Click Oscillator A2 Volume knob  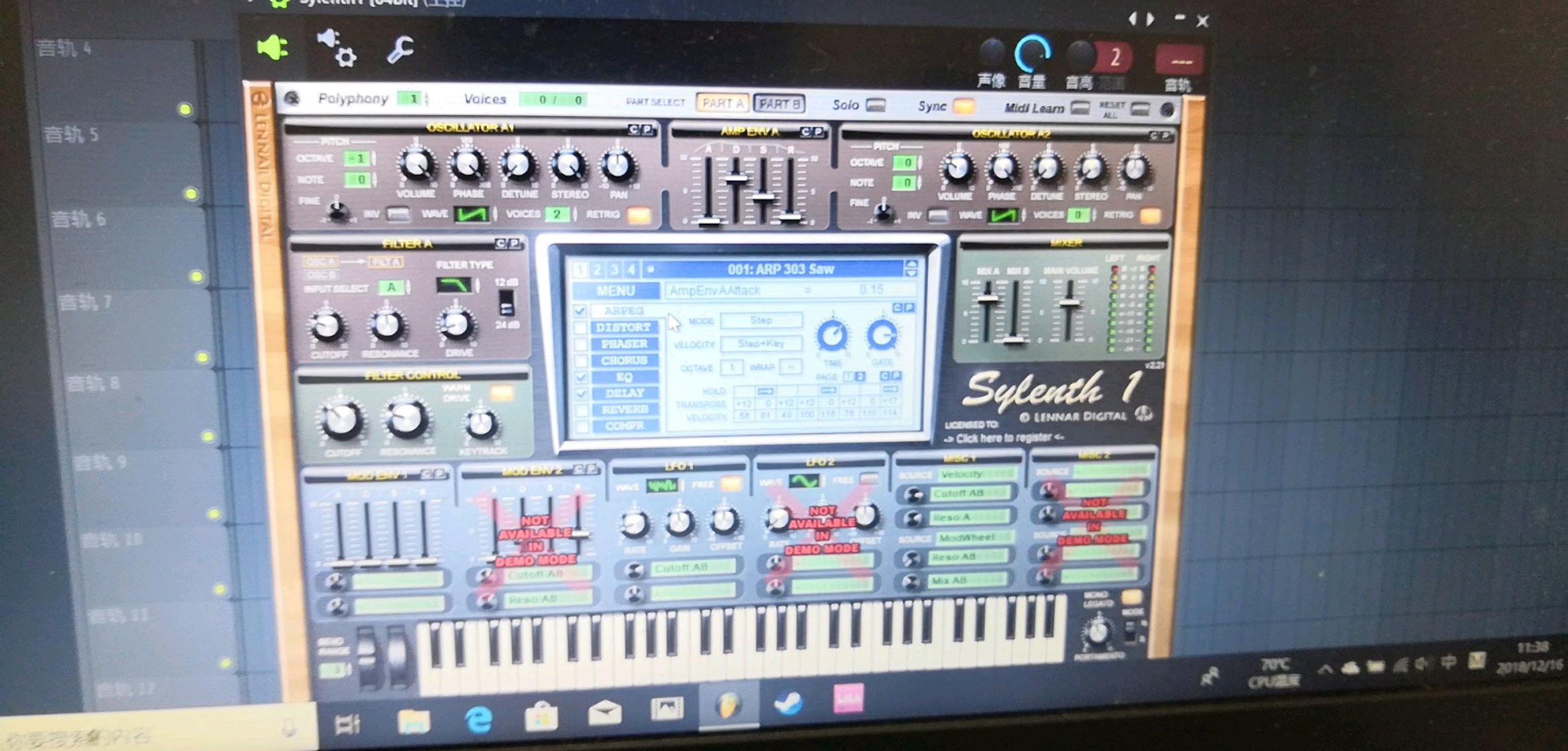click(957, 169)
